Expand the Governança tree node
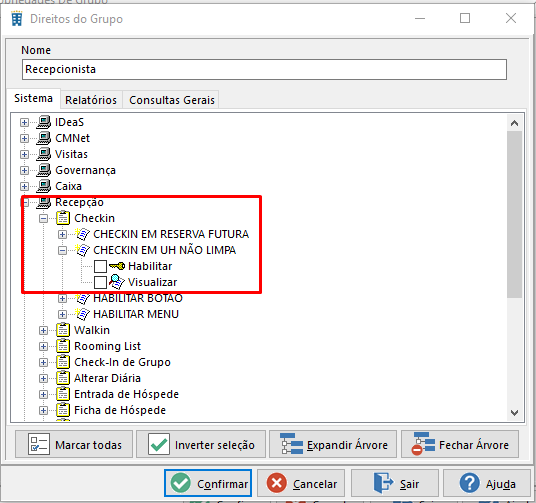This screenshot has width=536, height=503. [x=24, y=170]
